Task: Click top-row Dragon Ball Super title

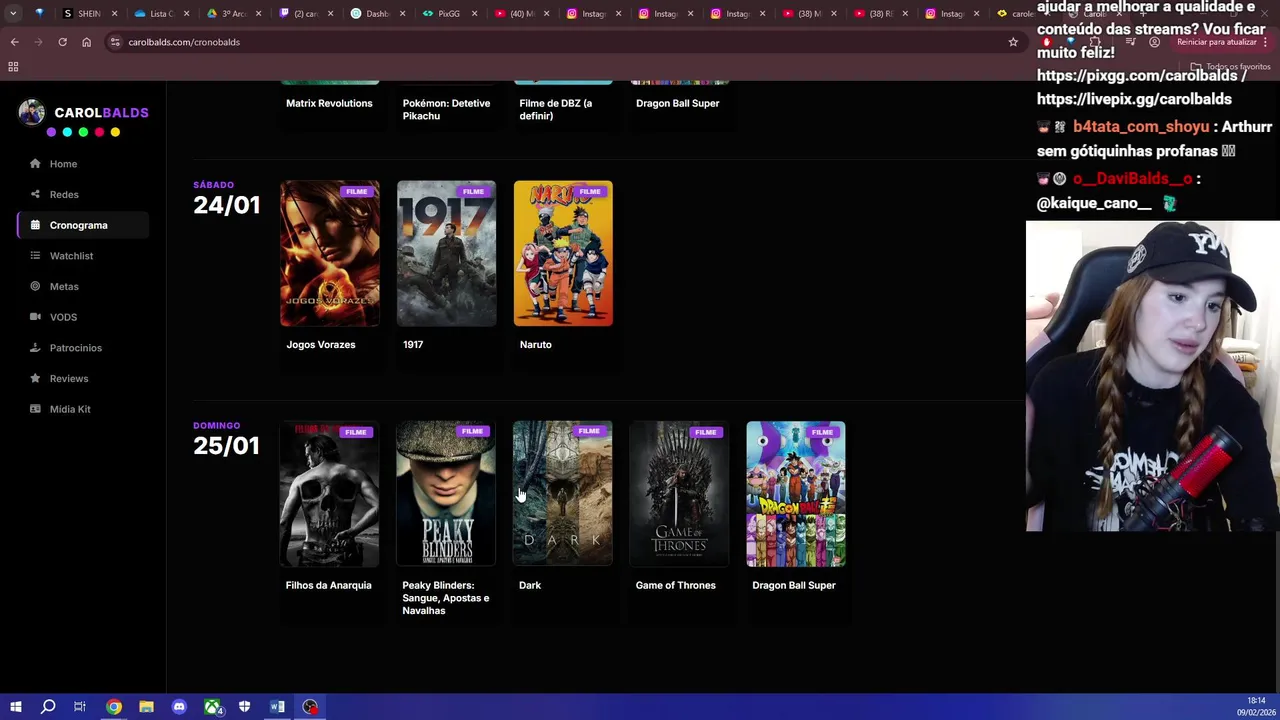Action: coord(678,103)
